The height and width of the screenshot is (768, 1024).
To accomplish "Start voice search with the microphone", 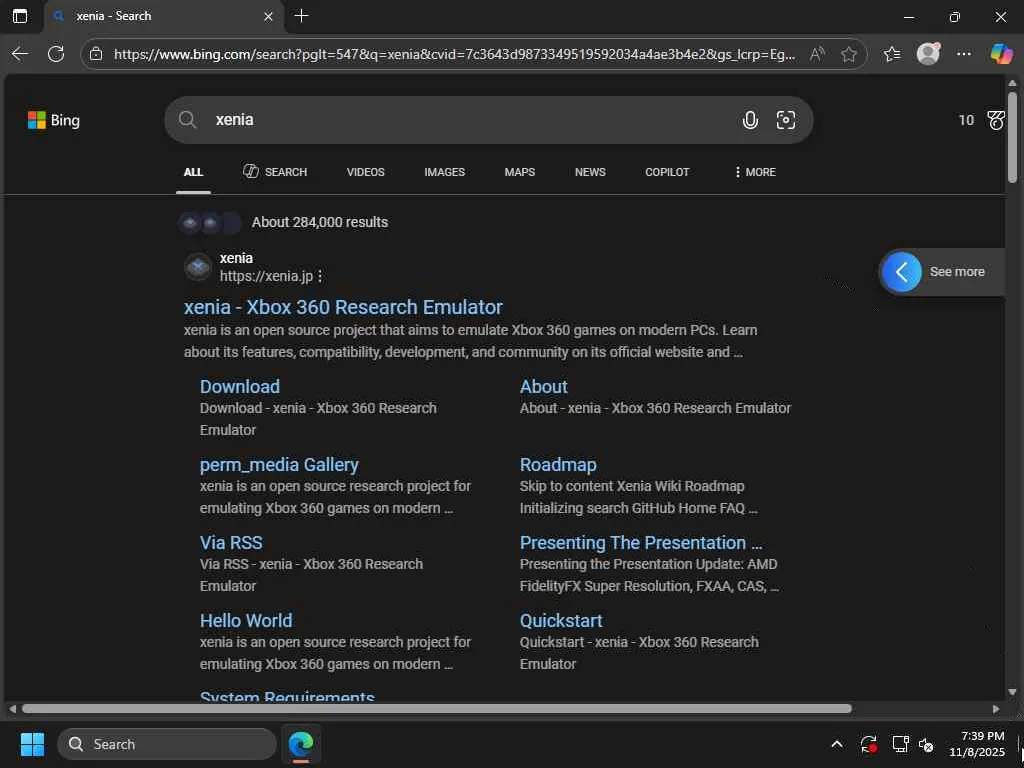I will point(750,120).
